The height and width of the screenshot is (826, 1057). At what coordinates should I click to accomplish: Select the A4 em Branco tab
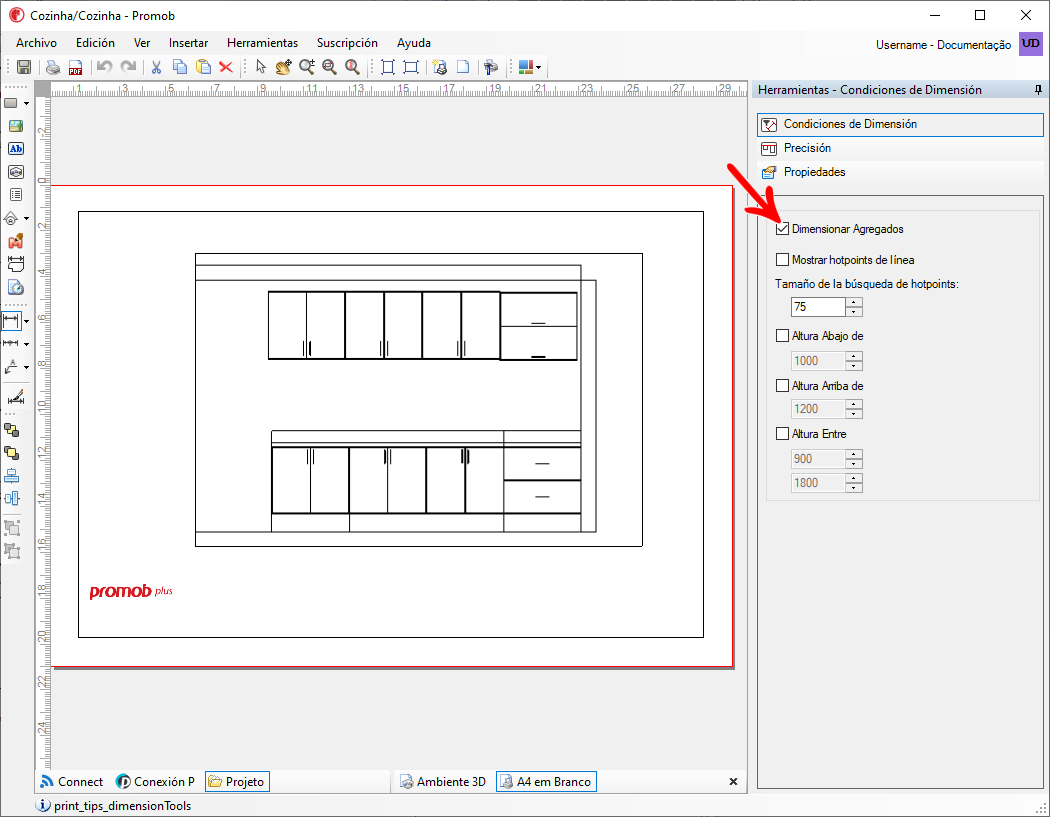click(547, 782)
